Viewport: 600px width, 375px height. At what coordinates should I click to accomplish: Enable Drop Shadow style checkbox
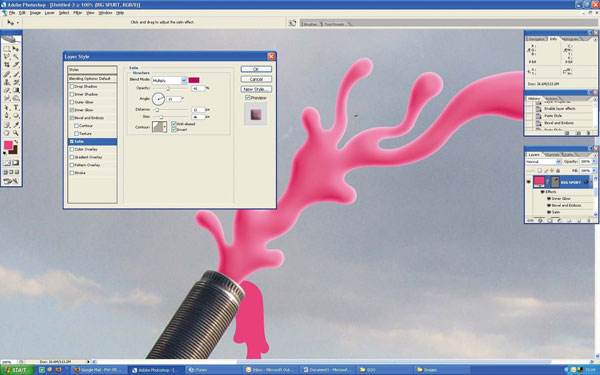72,86
